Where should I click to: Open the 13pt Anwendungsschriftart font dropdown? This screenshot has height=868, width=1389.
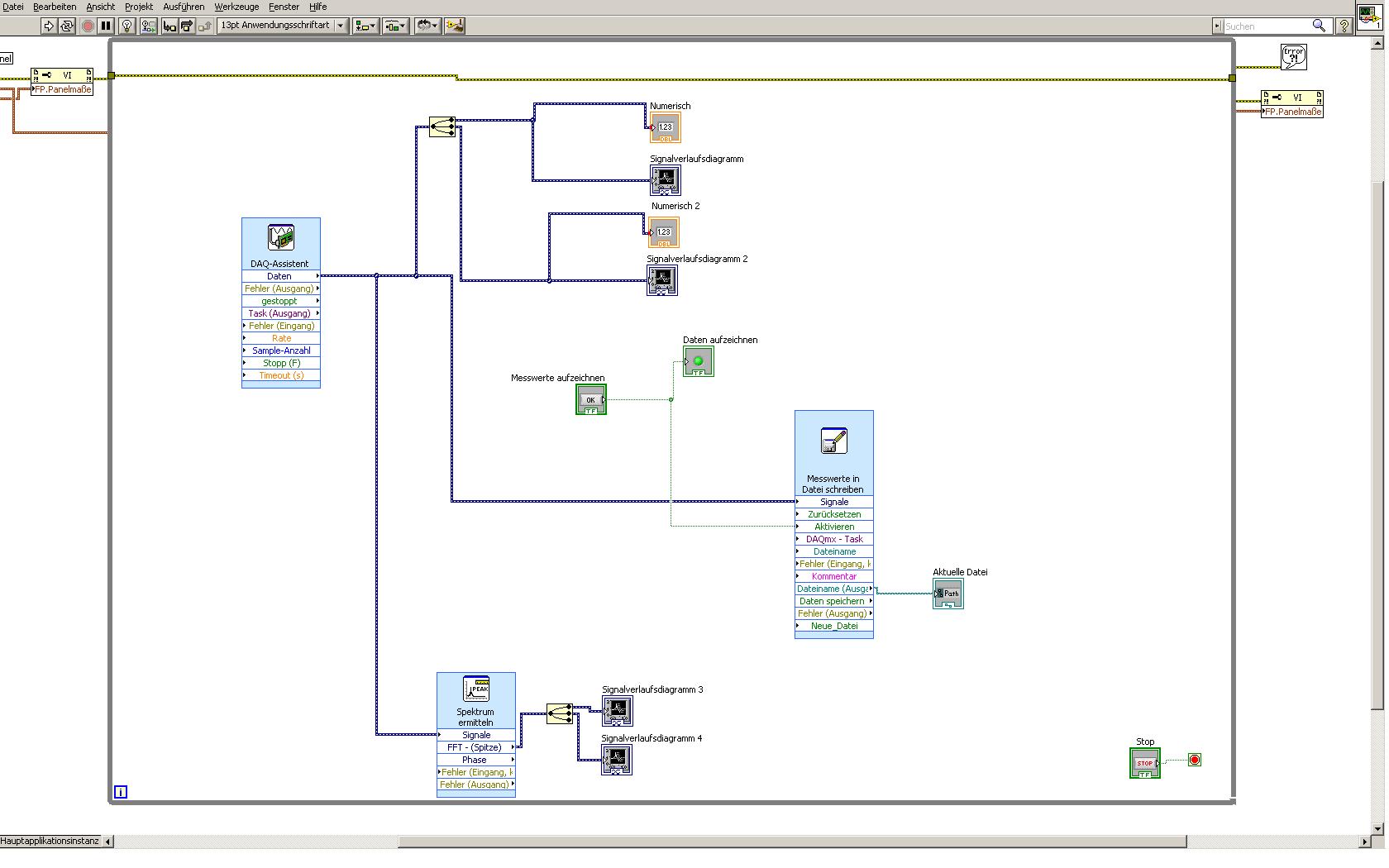click(282, 26)
